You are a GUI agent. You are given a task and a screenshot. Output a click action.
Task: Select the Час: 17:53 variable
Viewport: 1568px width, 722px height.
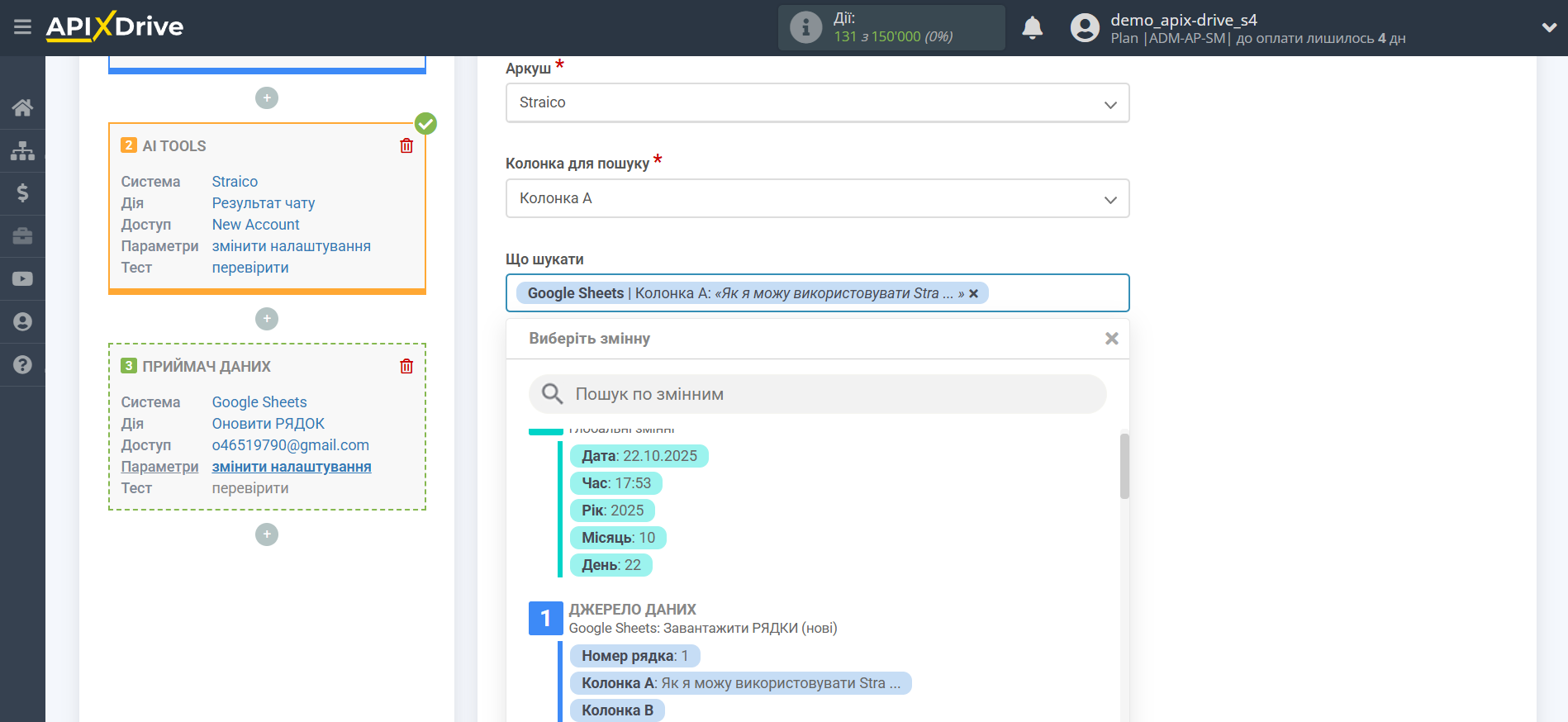(x=616, y=483)
